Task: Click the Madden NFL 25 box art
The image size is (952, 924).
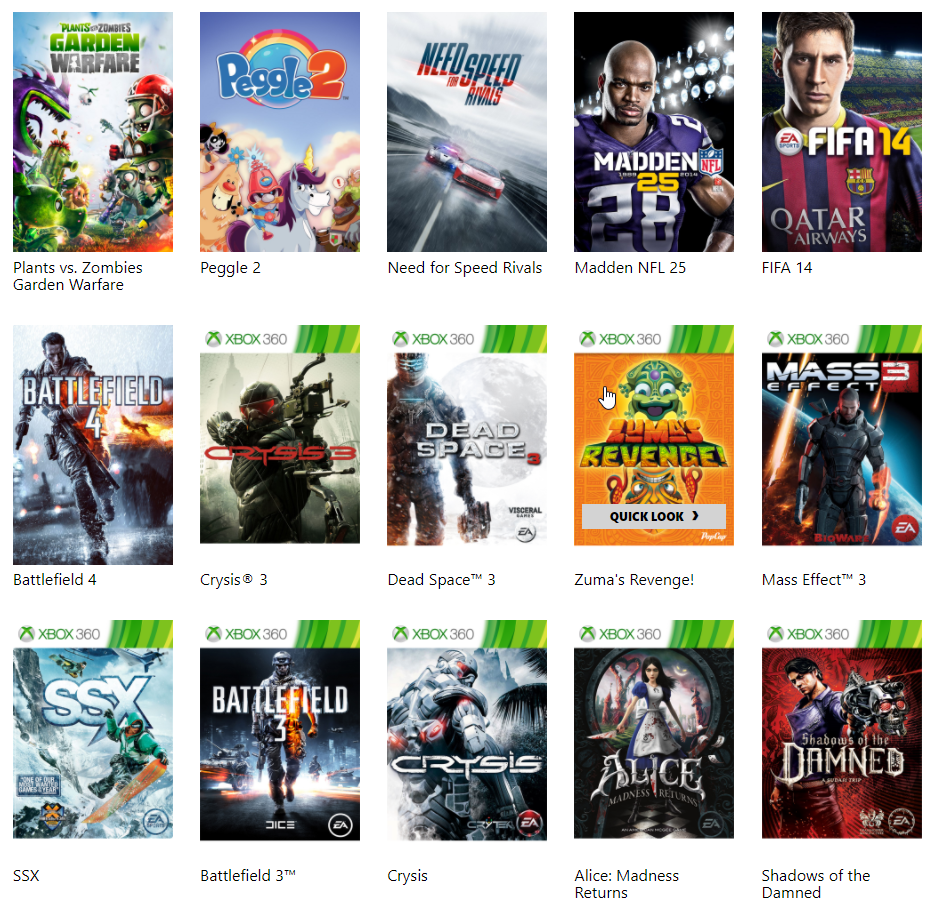Action: [x=653, y=132]
